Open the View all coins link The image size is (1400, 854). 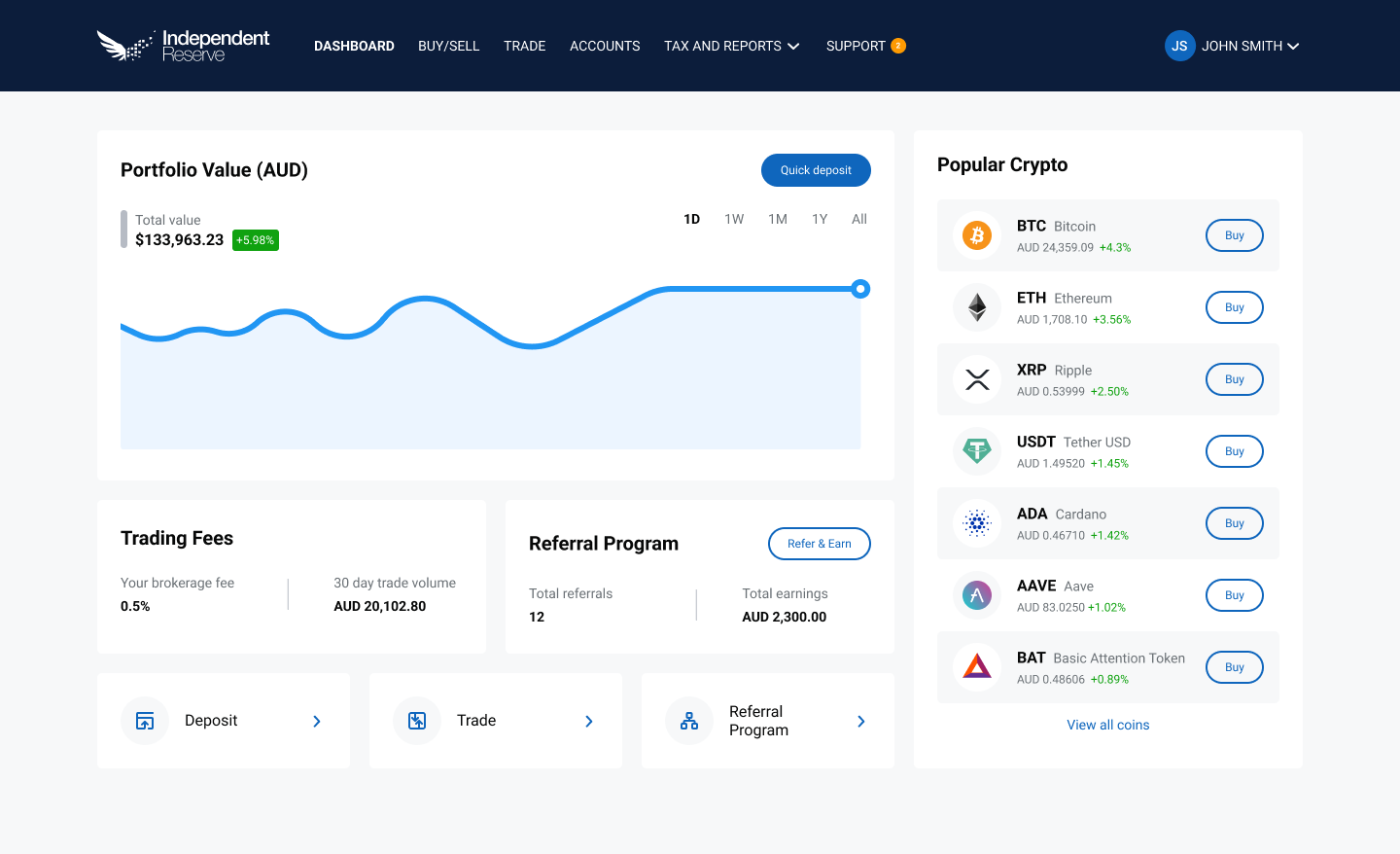[1108, 725]
